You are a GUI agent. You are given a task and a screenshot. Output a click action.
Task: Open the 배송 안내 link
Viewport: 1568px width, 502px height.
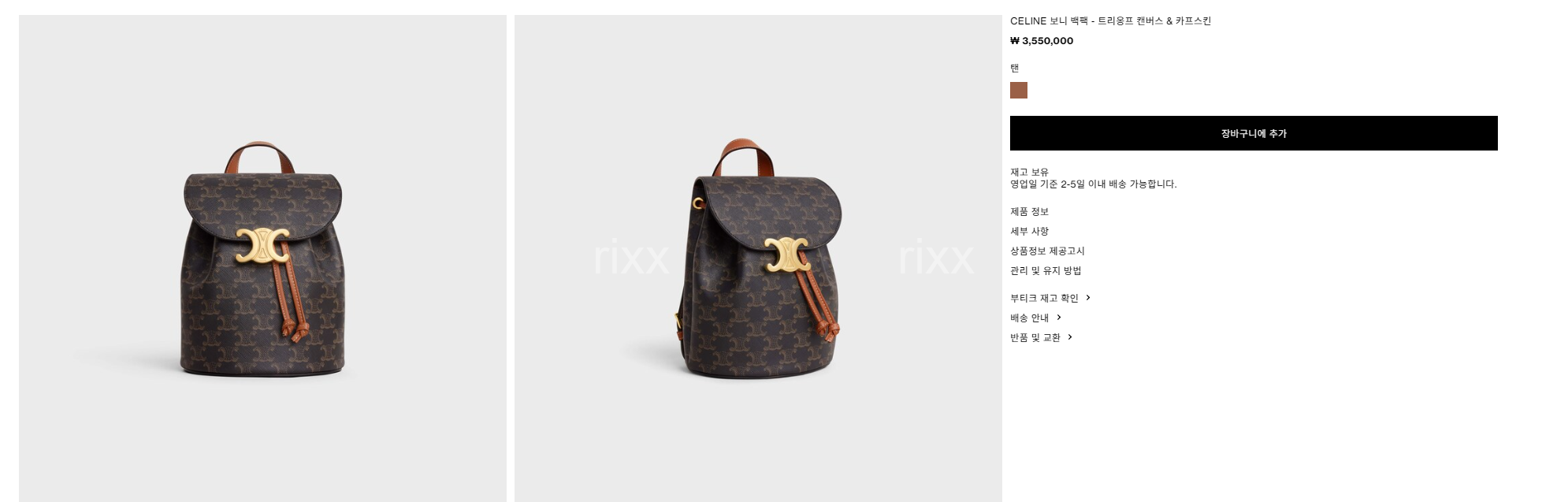pos(1029,318)
